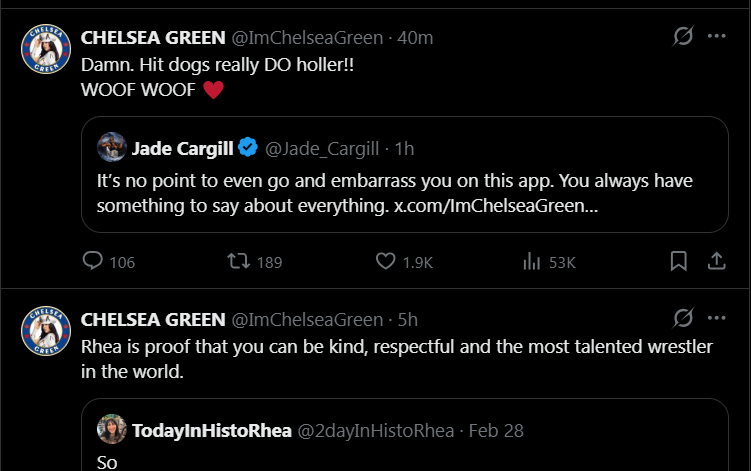Image resolution: width=751 pixels, height=471 pixels.
Task: Open Chelsea Green avatar on first tweet
Action: point(45,50)
